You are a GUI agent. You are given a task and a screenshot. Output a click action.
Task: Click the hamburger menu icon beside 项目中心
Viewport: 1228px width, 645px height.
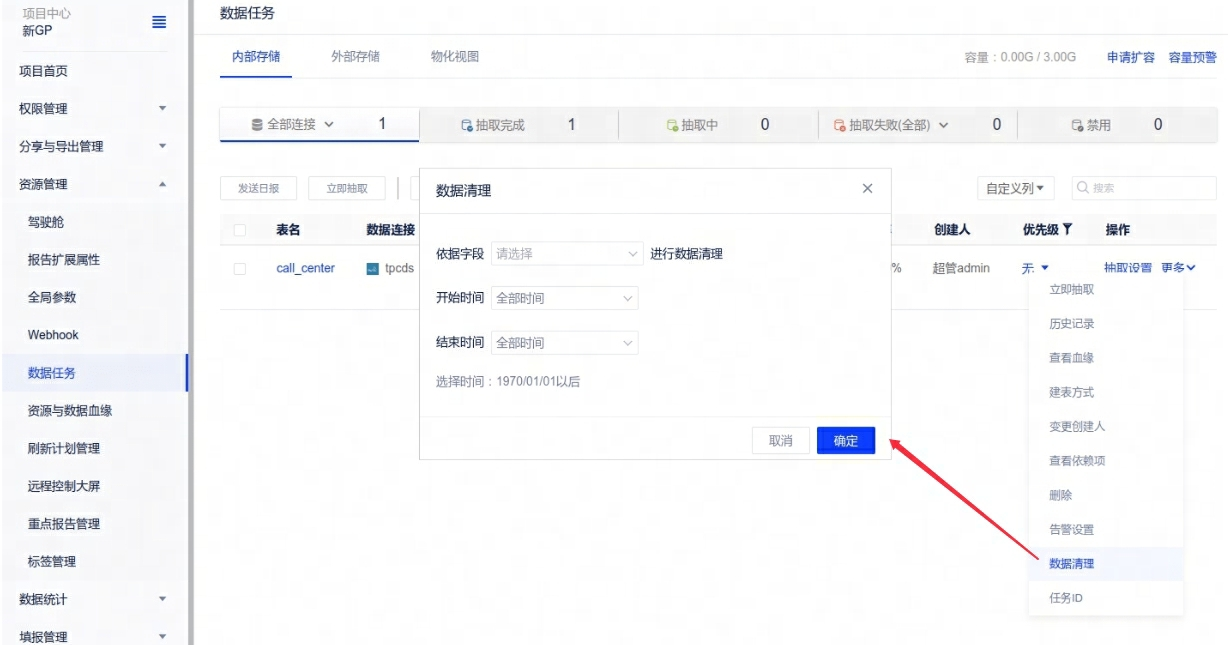(x=159, y=22)
